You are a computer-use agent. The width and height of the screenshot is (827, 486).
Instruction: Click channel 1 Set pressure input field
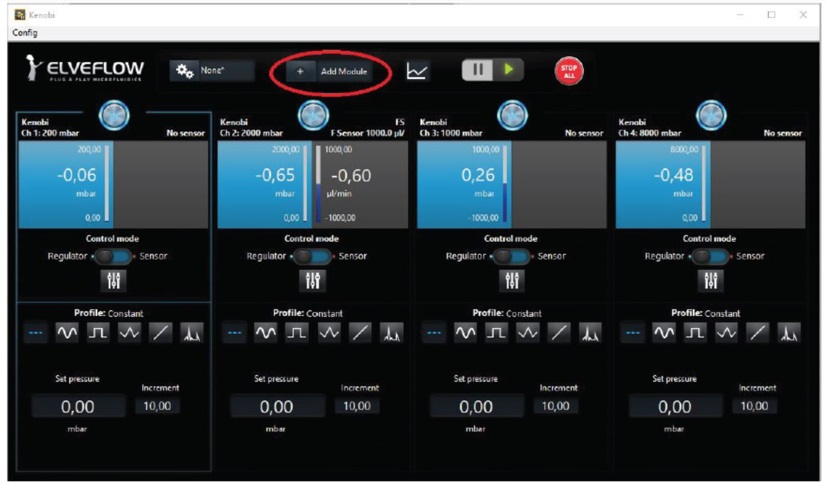[x=78, y=406]
